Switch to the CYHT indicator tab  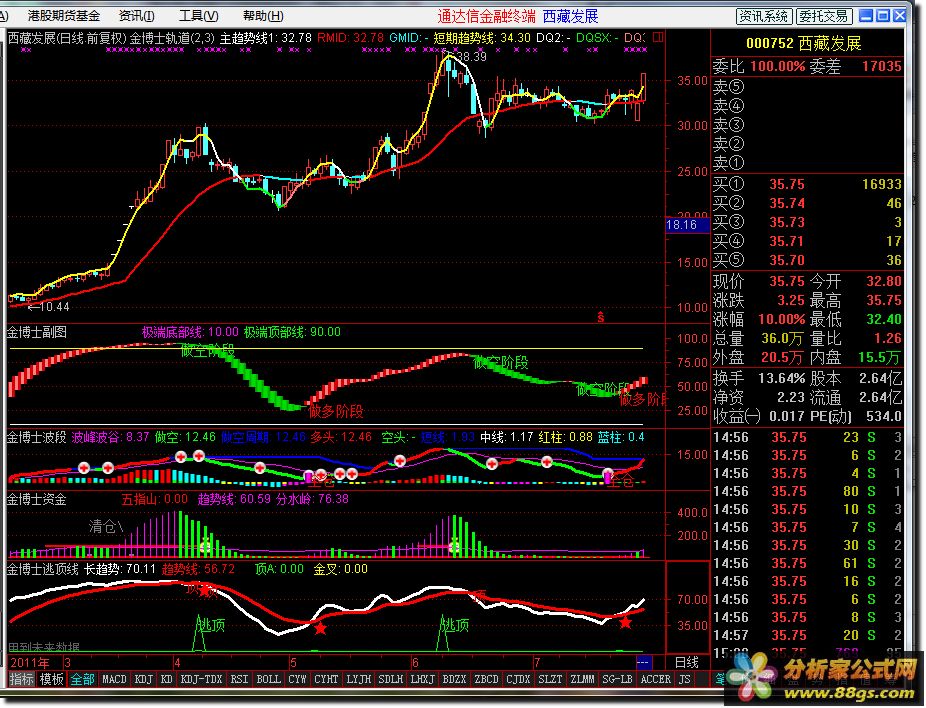coord(327,679)
